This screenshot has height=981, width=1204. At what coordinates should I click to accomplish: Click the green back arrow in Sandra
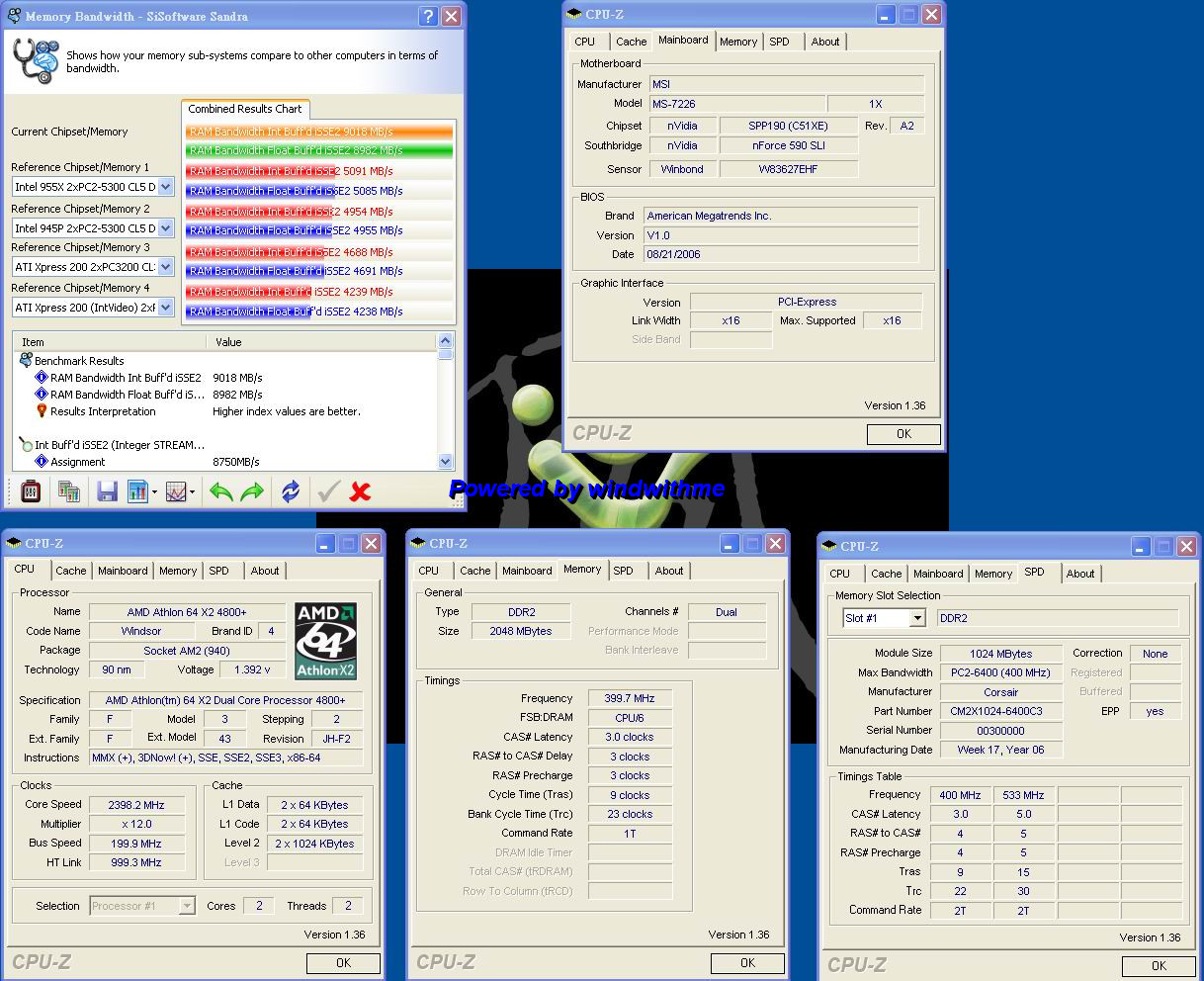(220, 490)
